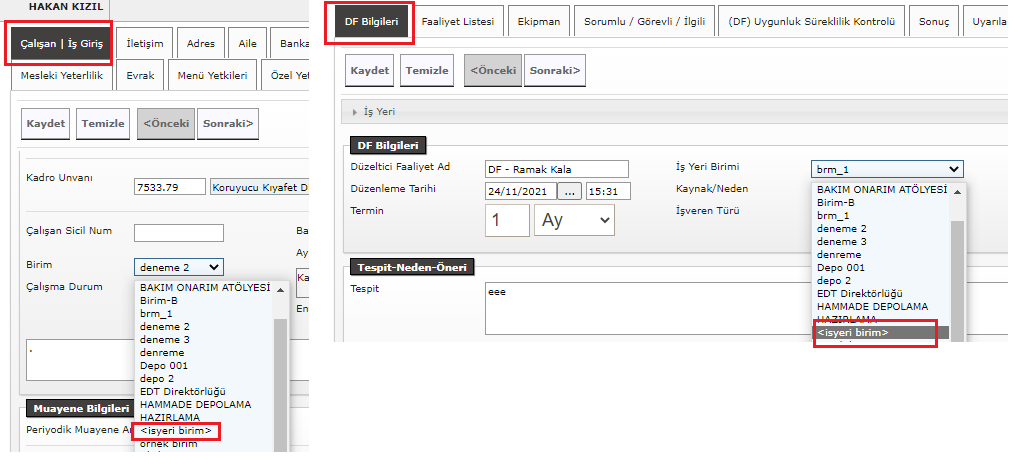Select BAKIM ONARIM ATÖLYESİ in İş Yeri Birimi list
This screenshot has height=457, width=1014.
pyautogui.click(x=880, y=189)
